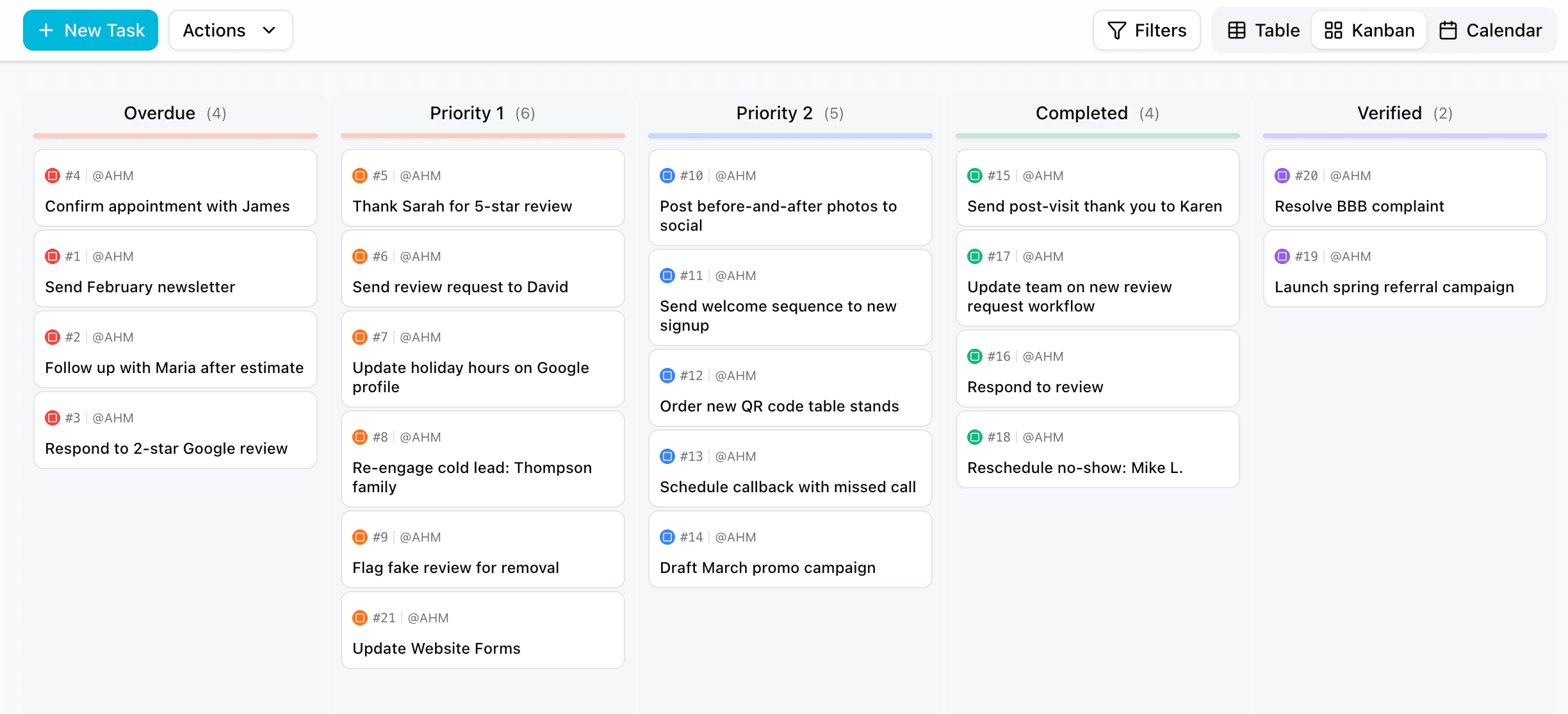Click the Filters button

pos(1147,29)
